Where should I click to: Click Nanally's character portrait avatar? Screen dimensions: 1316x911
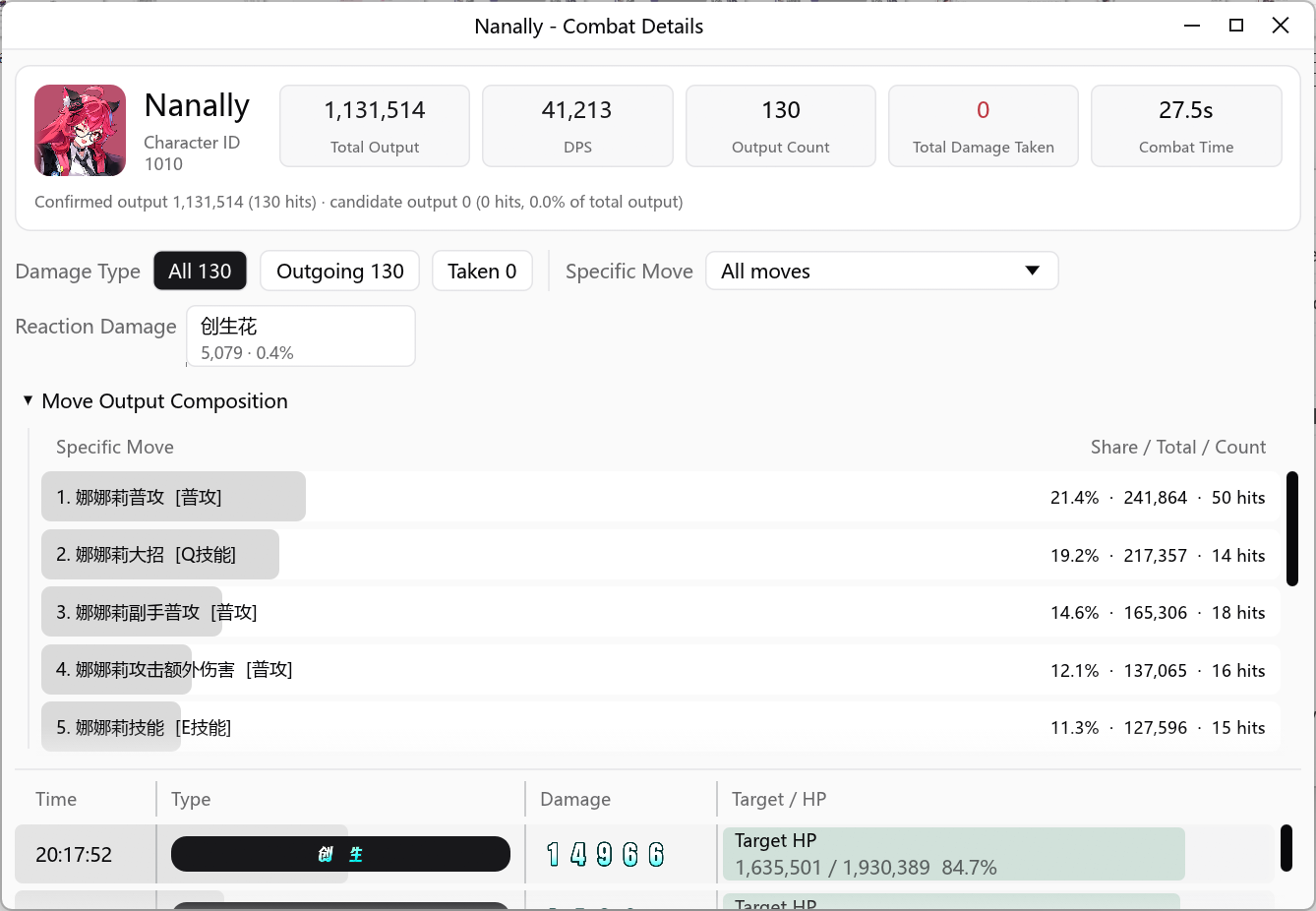coord(80,130)
